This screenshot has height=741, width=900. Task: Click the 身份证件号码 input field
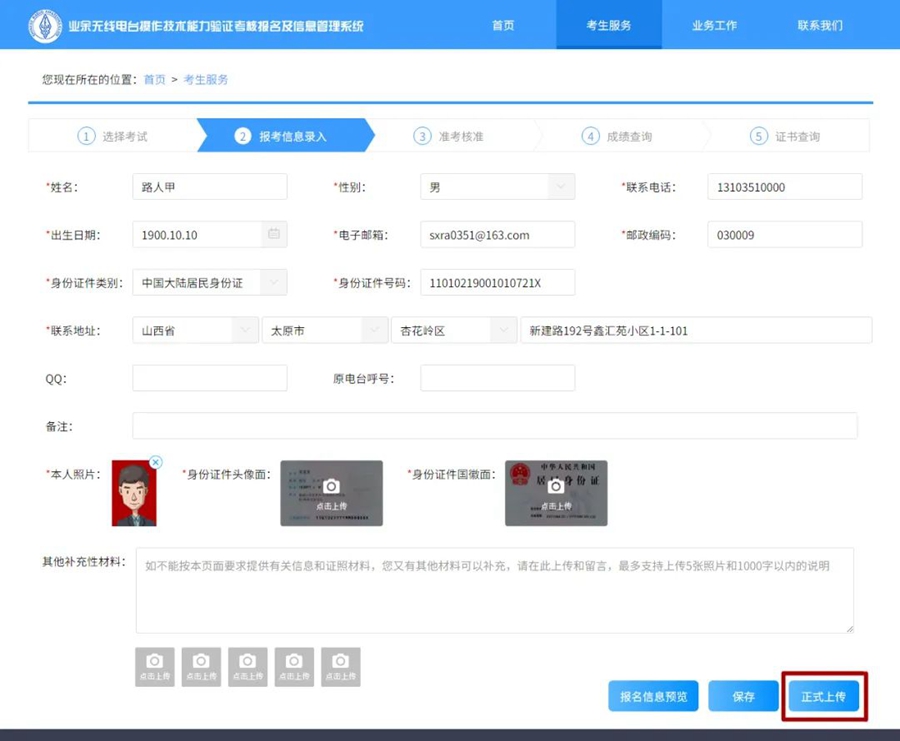(x=498, y=282)
